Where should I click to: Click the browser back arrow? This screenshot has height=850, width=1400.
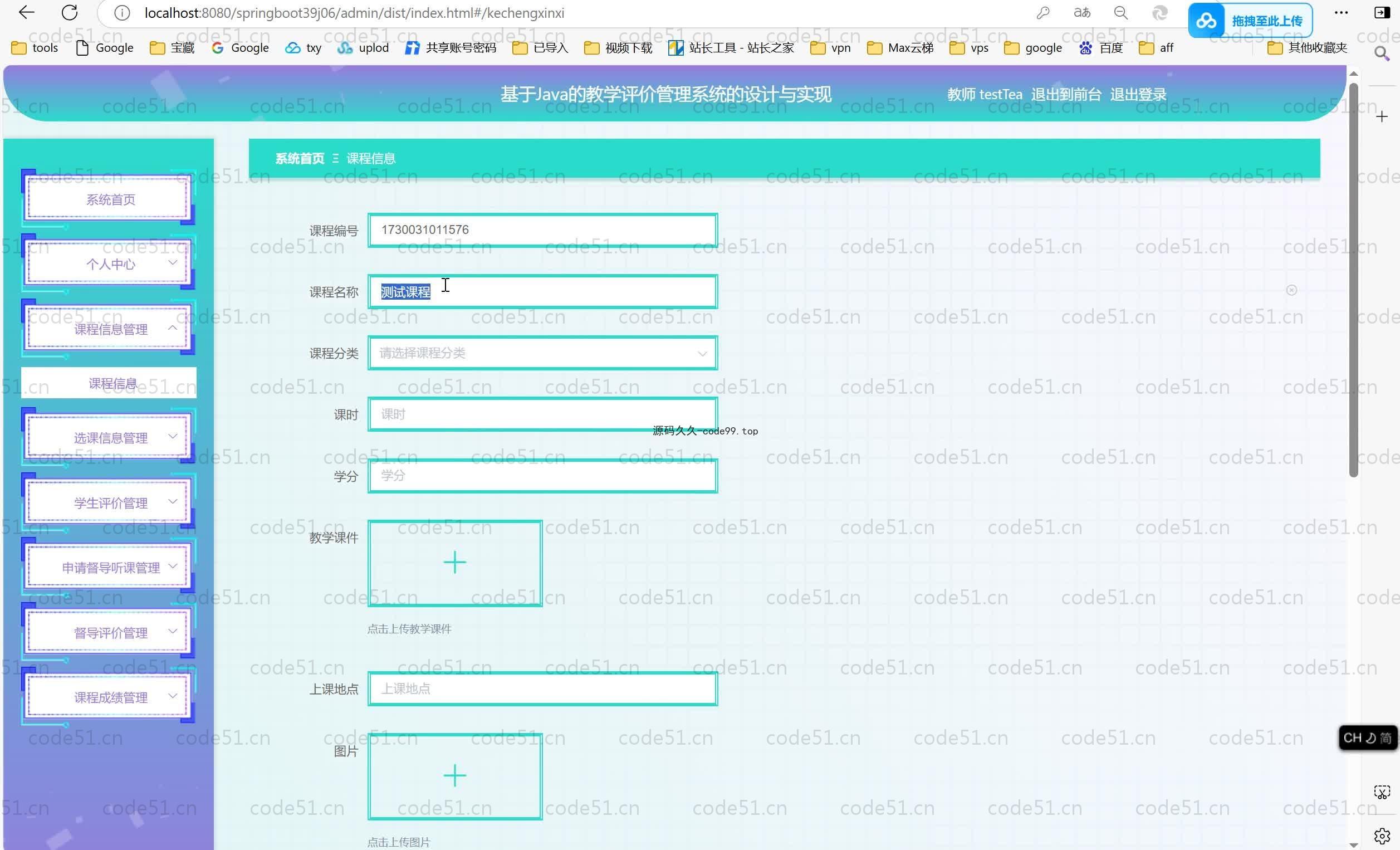pyautogui.click(x=26, y=12)
